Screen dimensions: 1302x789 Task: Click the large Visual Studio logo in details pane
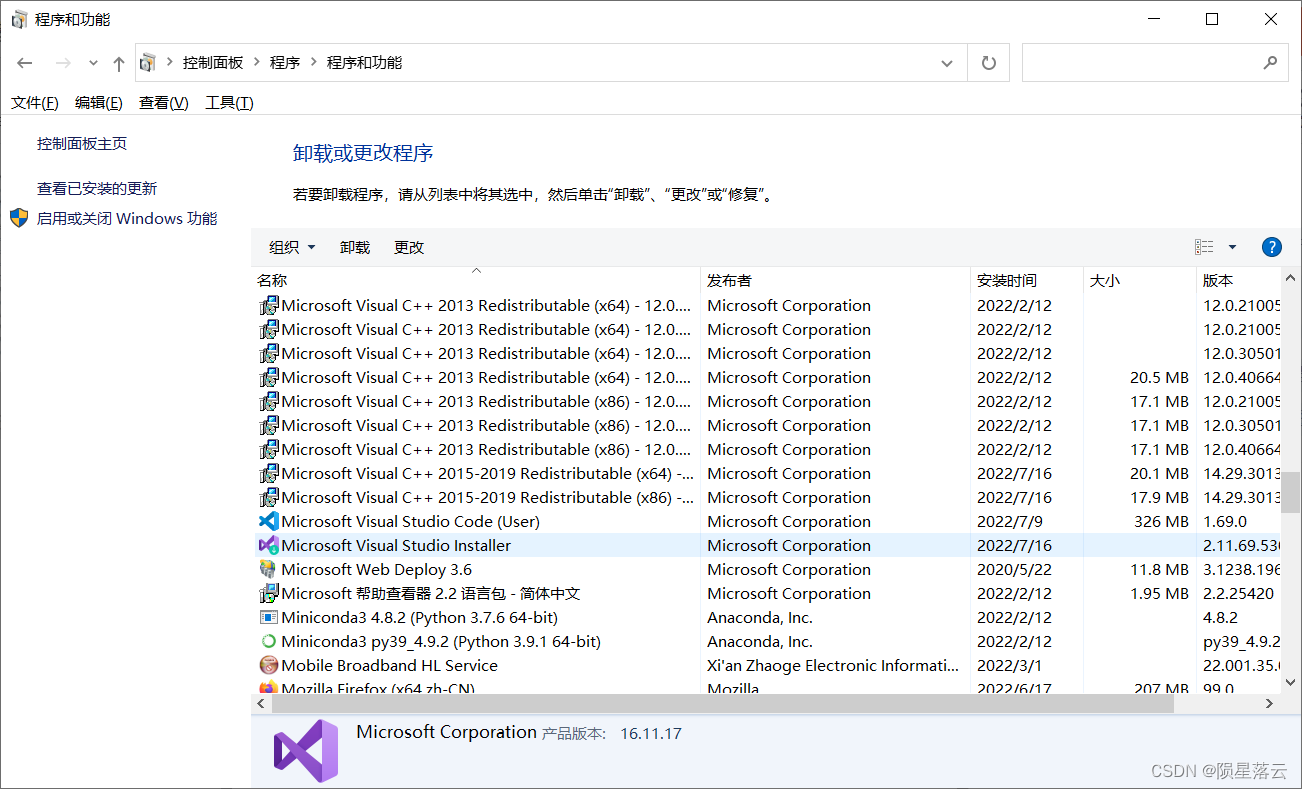click(x=306, y=750)
